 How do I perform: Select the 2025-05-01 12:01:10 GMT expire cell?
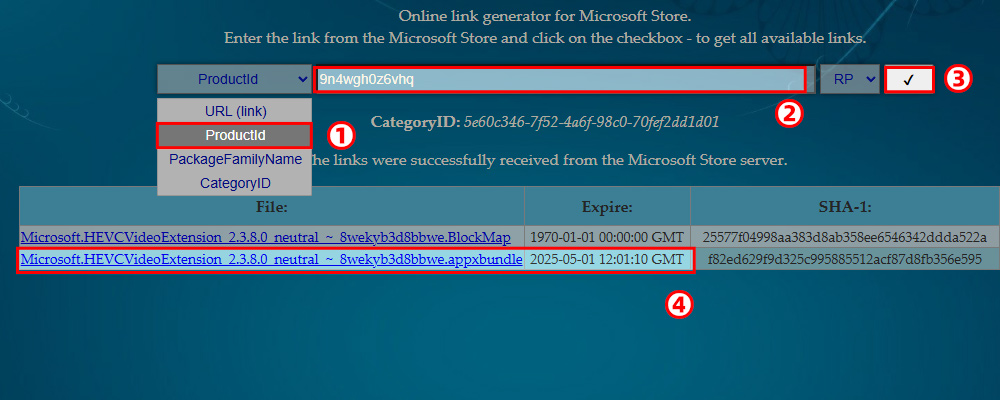607,259
